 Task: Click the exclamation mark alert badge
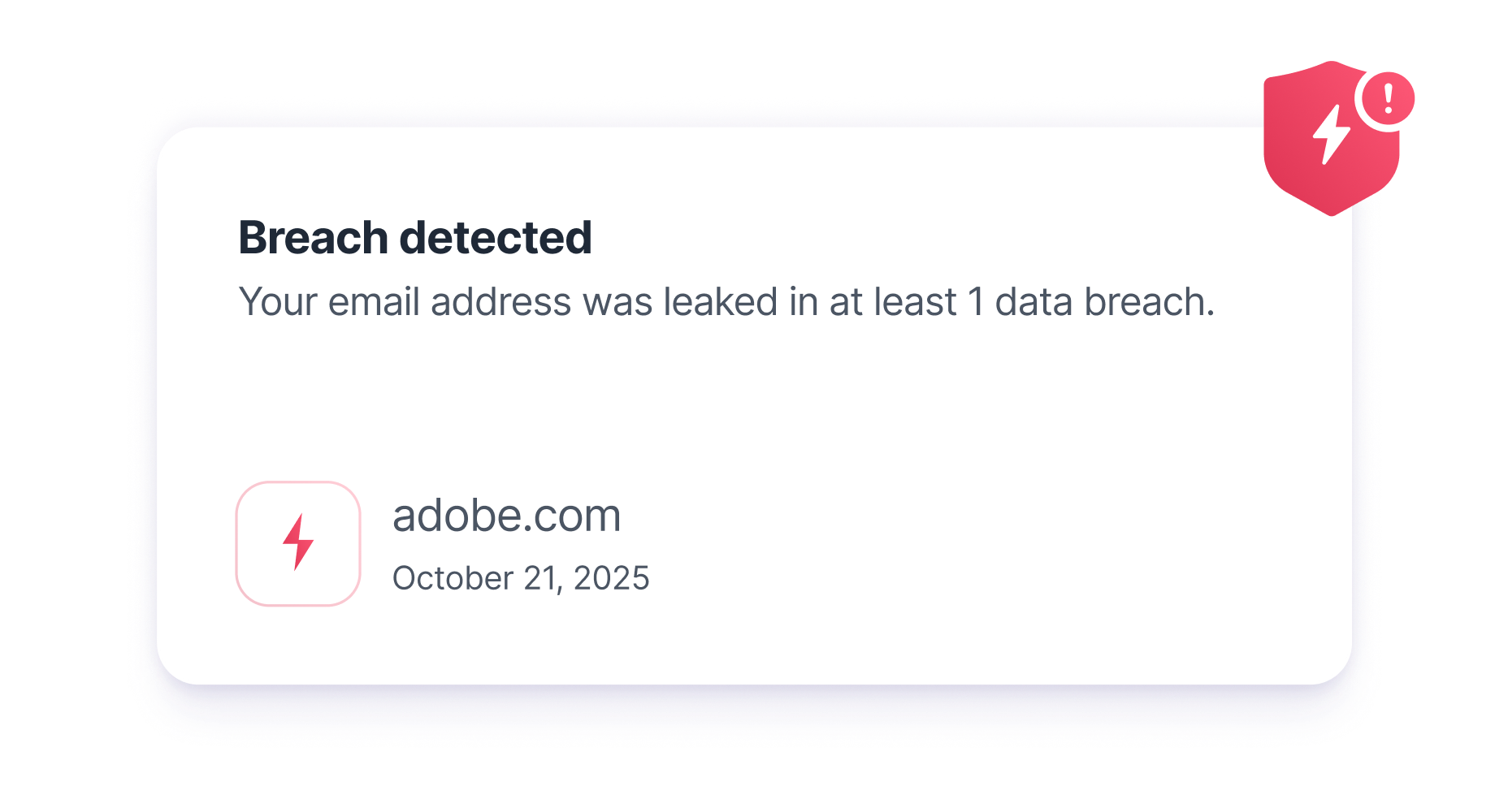click(x=1388, y=98)
